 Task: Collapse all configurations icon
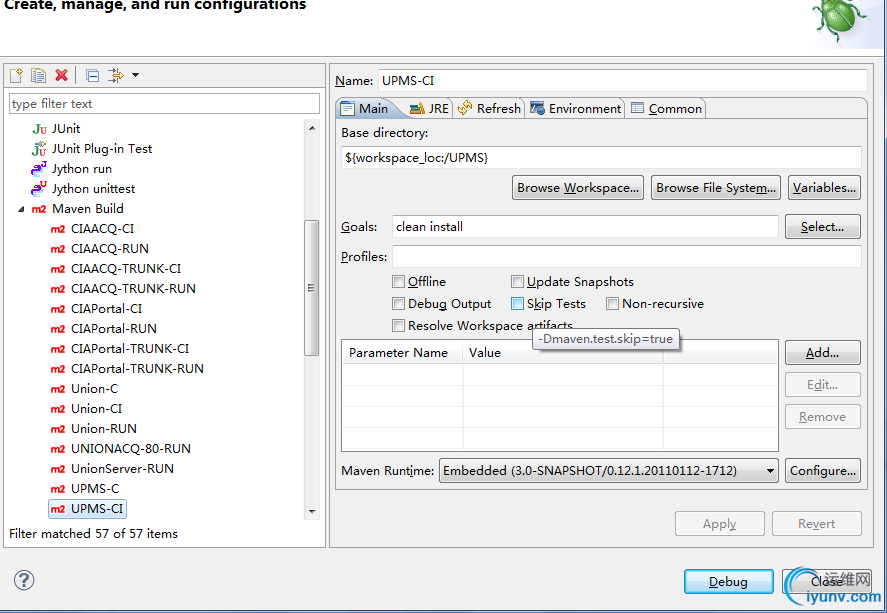92,75
